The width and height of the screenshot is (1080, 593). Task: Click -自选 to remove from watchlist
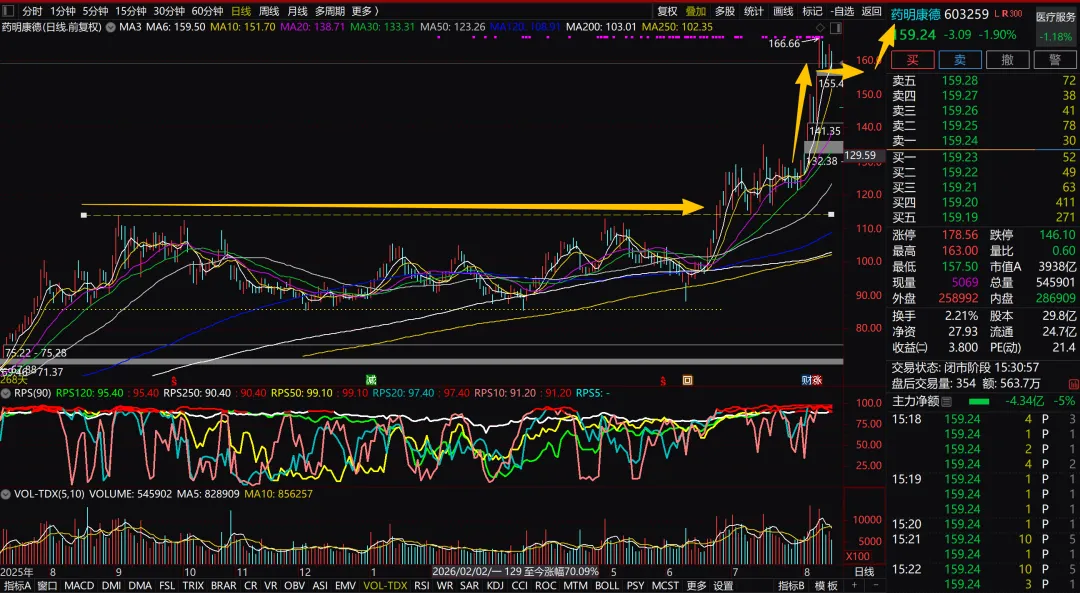pyautogui.click(x=842, y=11)
